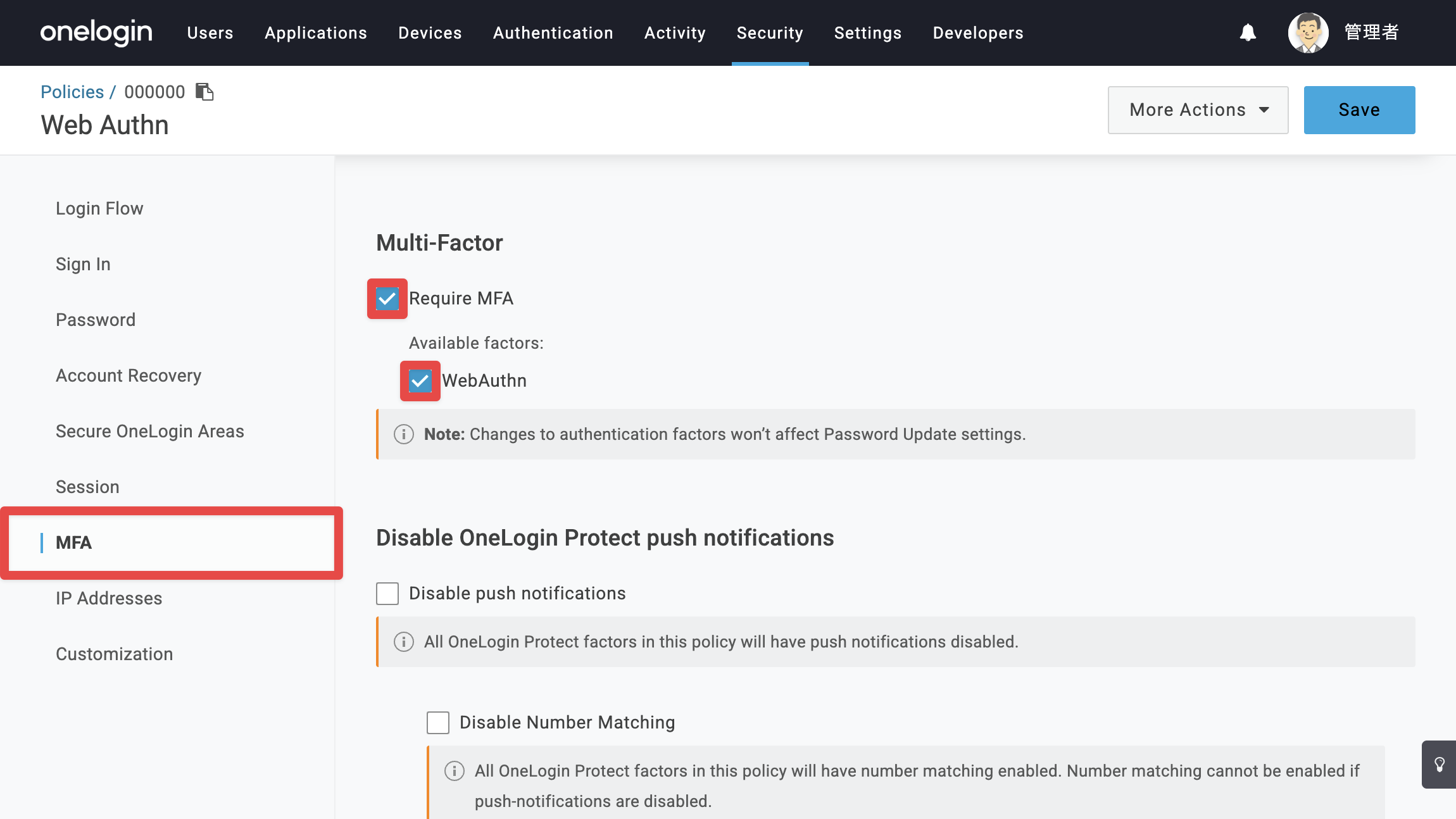Open the Activity menu
1456x819 pixels.
[x=675, y=33]
